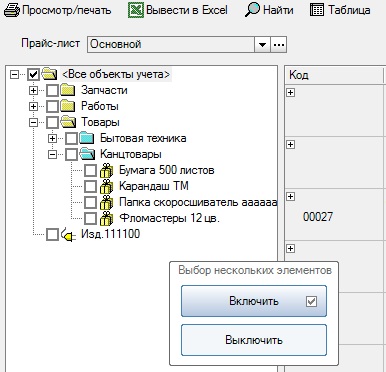This screenshot has width=386, height=372.
Task: Select the Бумага 500 листов tree item
Action: tap(167, 170)
